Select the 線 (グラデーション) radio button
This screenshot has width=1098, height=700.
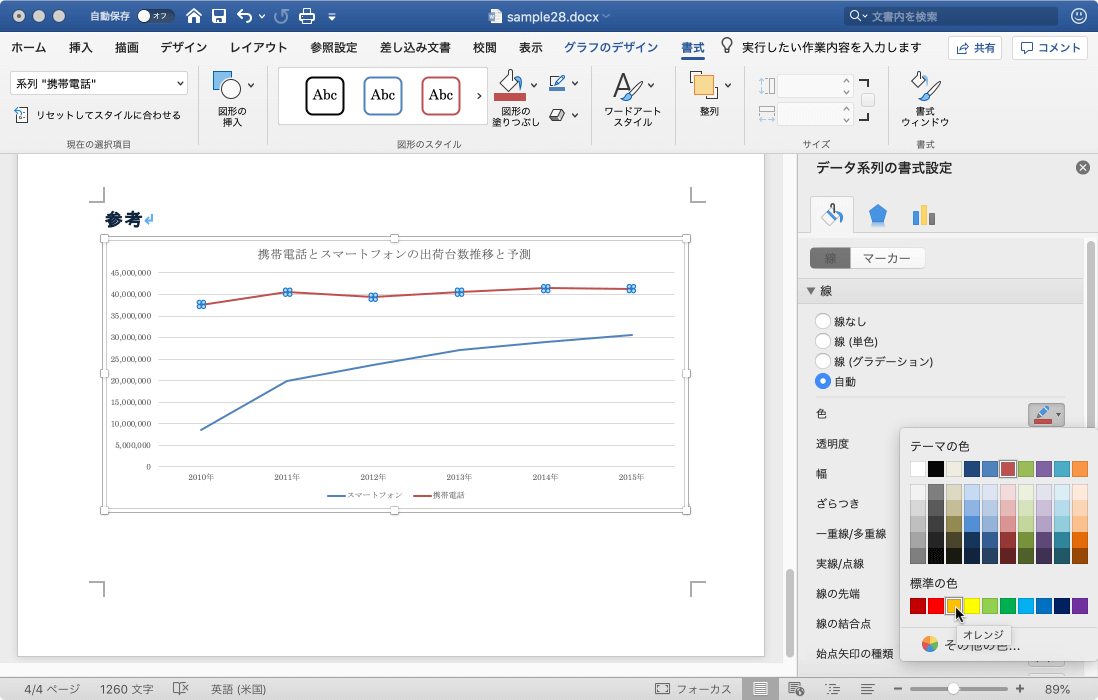tap(823, 361)
